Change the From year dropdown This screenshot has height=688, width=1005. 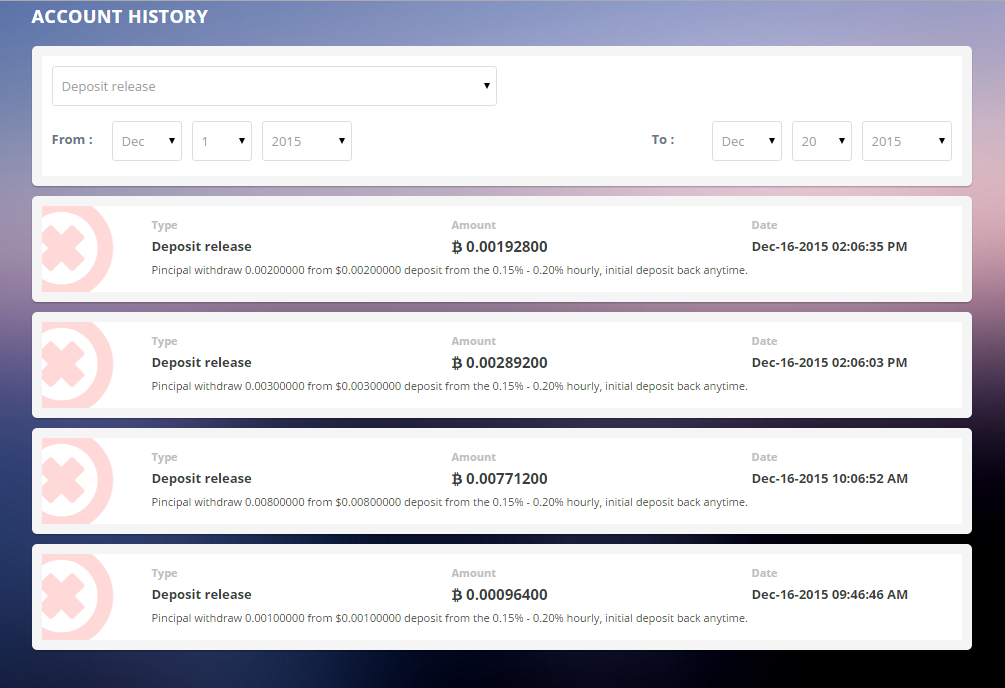pyautogui.click(x=307, y=141)
